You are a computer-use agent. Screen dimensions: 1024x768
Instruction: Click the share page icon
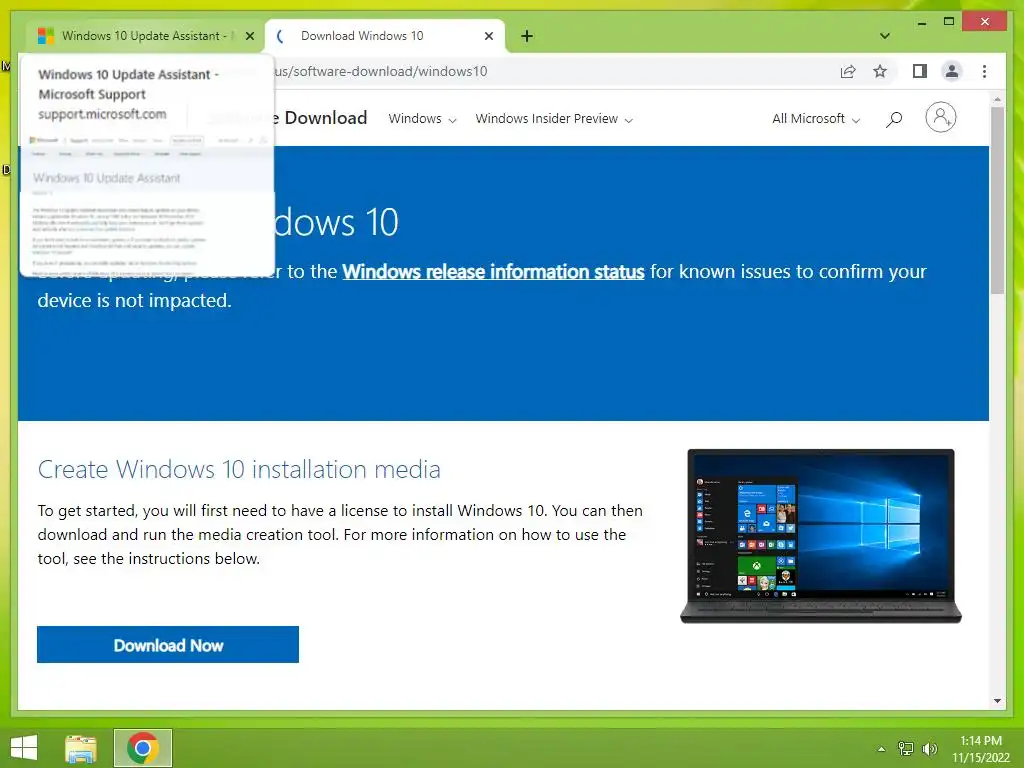click(x=848, y=71)
